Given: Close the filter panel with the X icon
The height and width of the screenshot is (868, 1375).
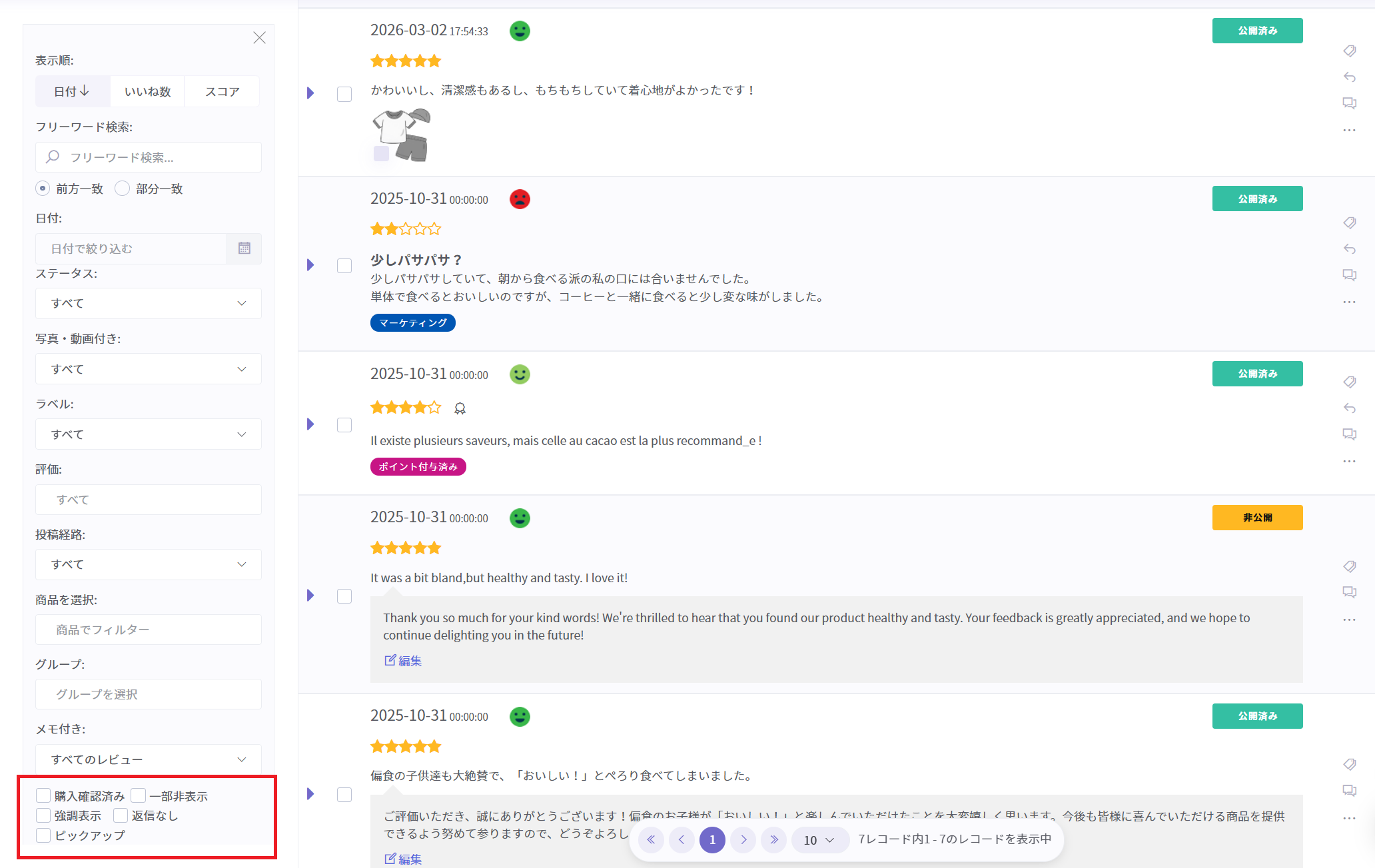Looking at the screenshot, I should coord(259,38).
